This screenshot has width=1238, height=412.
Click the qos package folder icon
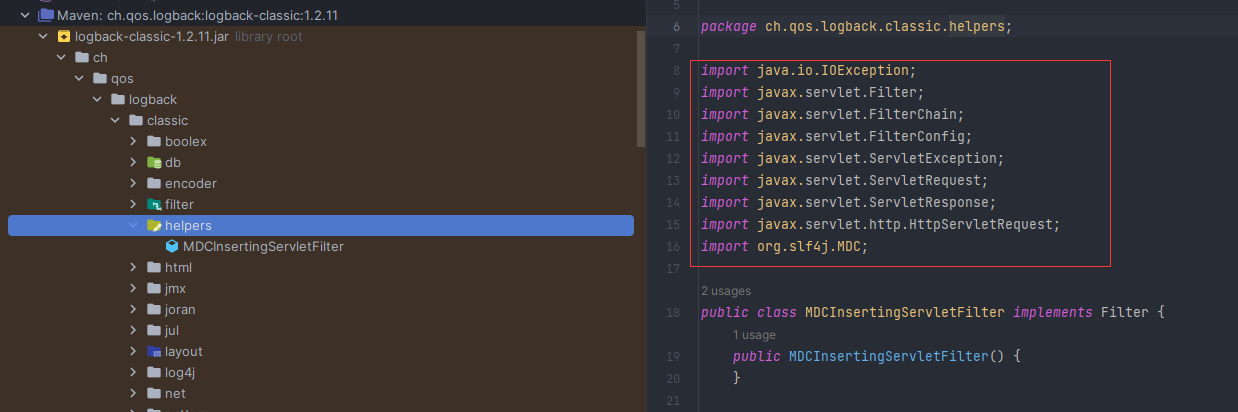pos(99,78)
